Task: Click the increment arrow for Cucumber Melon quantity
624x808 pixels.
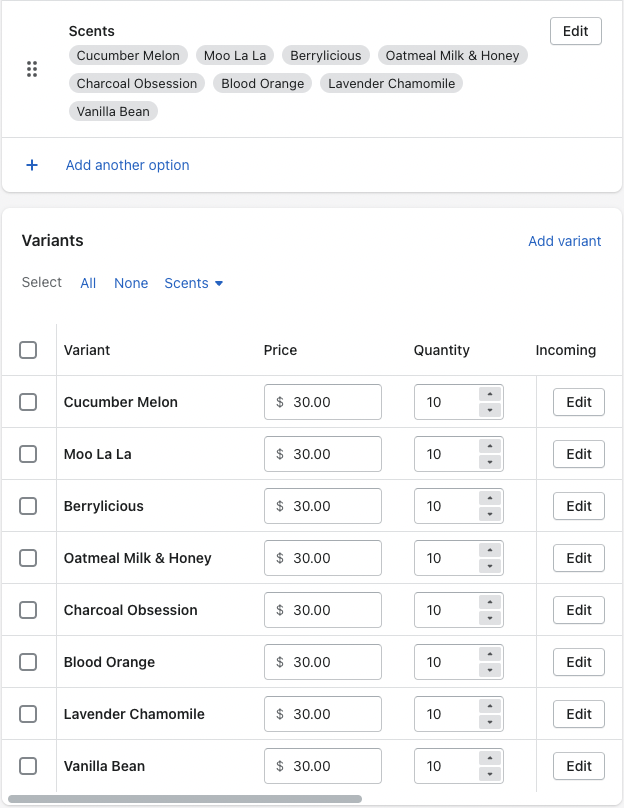Action: (489, 395)
